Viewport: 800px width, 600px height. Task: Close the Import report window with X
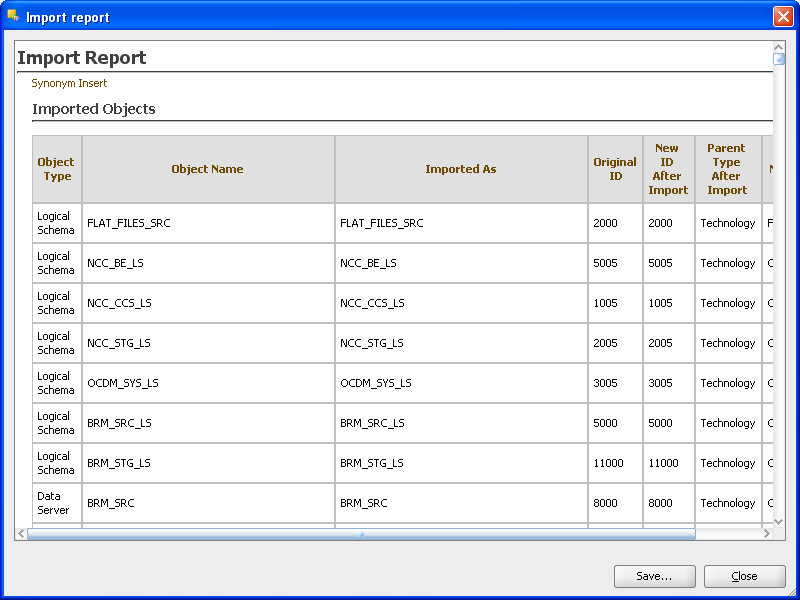(783, 17)
